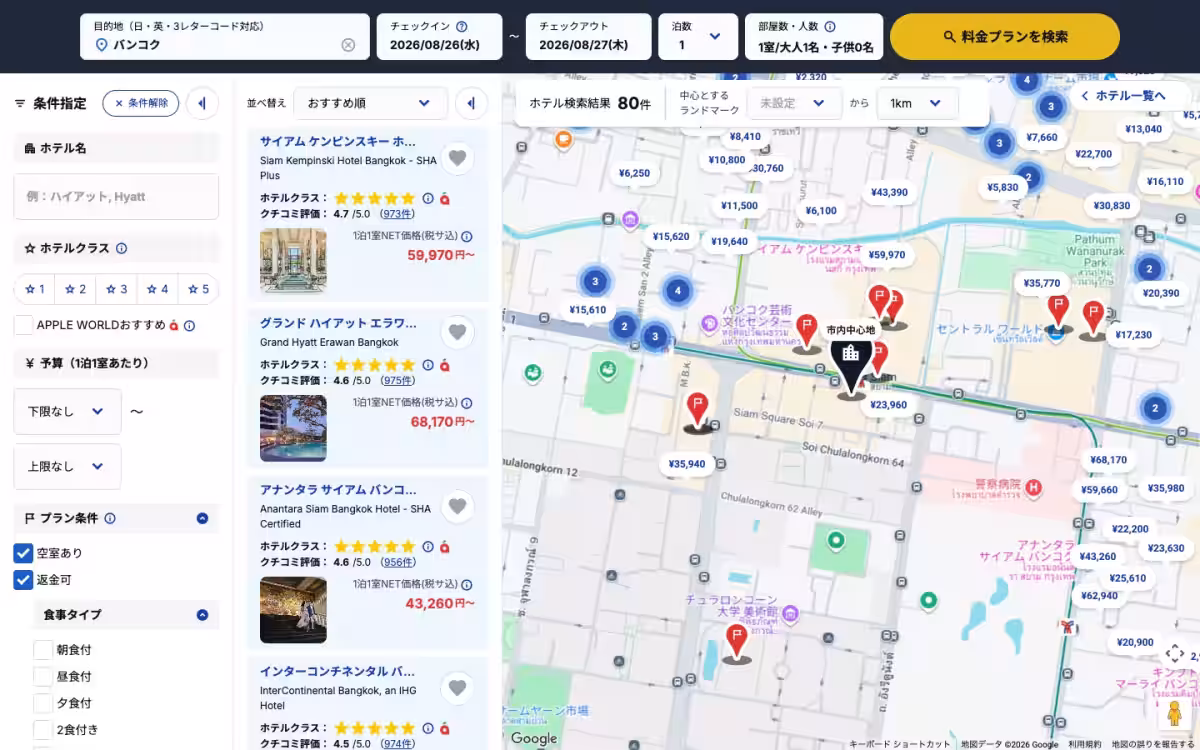
Task: Click 料金プランを検索 search button
Action: coord(1005,37)
